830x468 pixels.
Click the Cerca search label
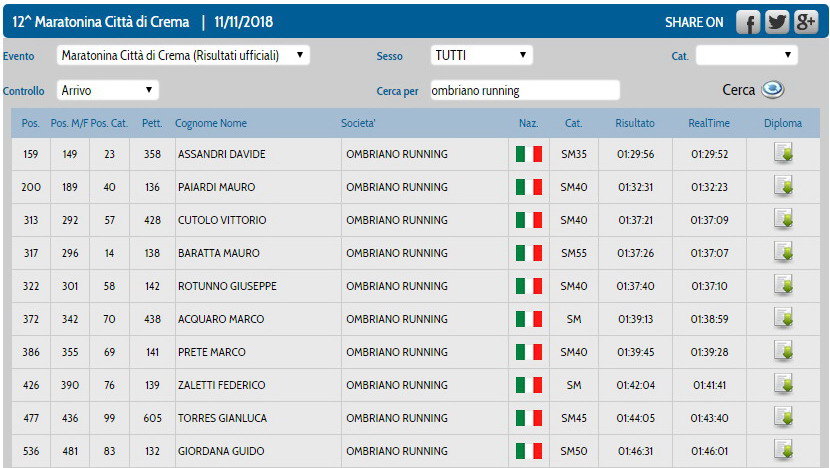pos(738,90)
